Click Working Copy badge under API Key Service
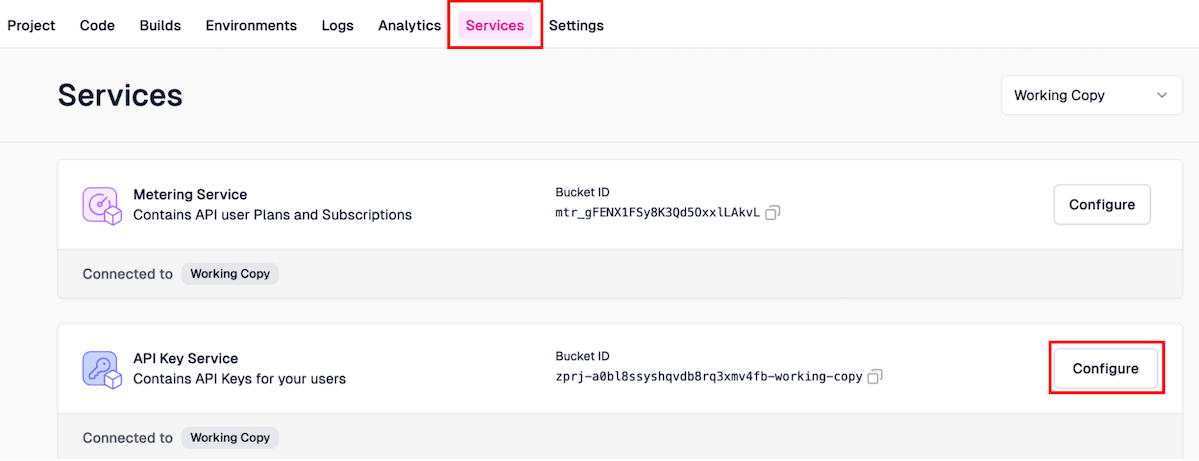The image size is (1199, 461). (x=229, y=438)
